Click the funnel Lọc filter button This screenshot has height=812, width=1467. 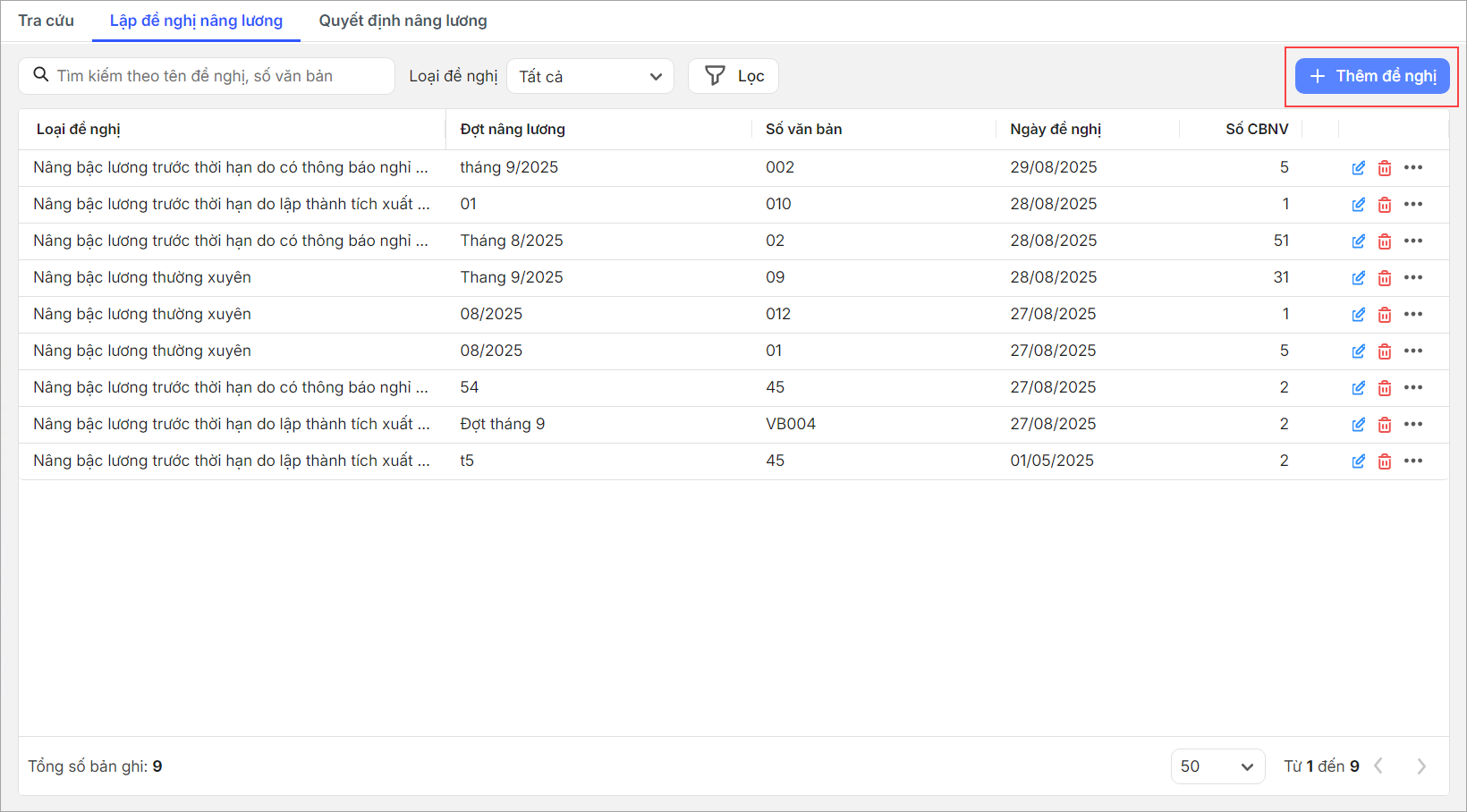[733, 76]
